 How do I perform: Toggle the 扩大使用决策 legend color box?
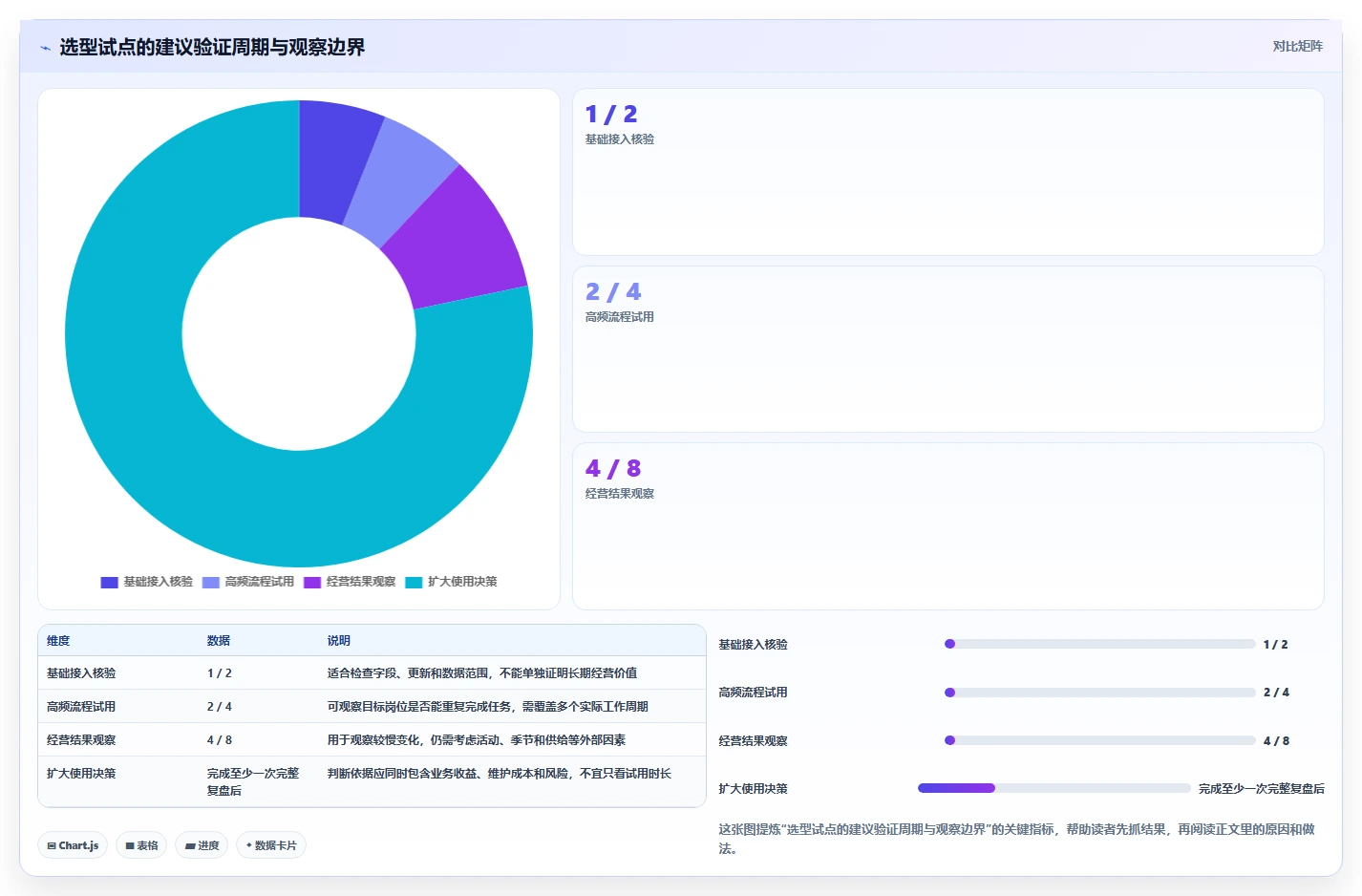pyautogui.click(x=414, y=582)
